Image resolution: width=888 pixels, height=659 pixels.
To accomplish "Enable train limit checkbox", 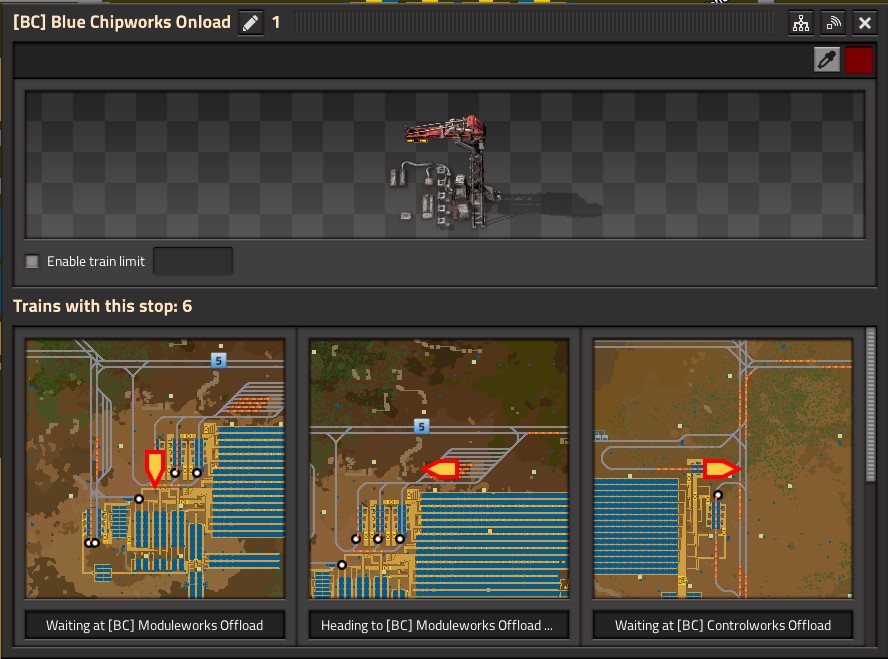I will (32, 262).
